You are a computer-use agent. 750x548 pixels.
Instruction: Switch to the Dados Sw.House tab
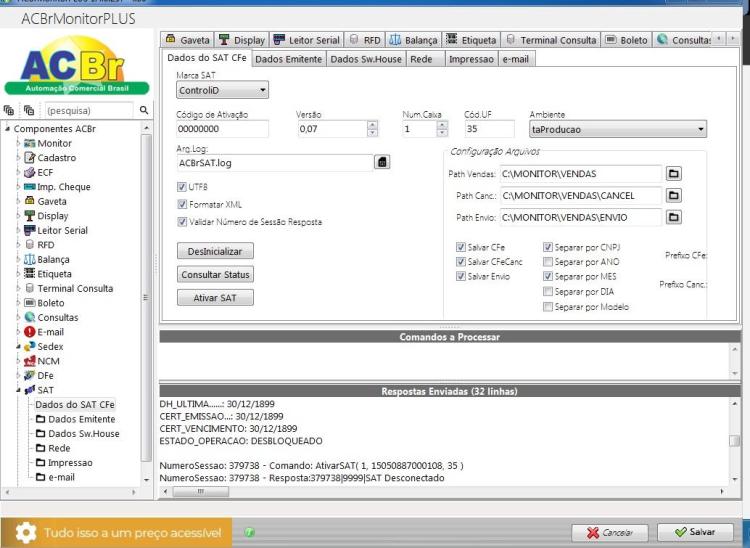pos(366,59)
